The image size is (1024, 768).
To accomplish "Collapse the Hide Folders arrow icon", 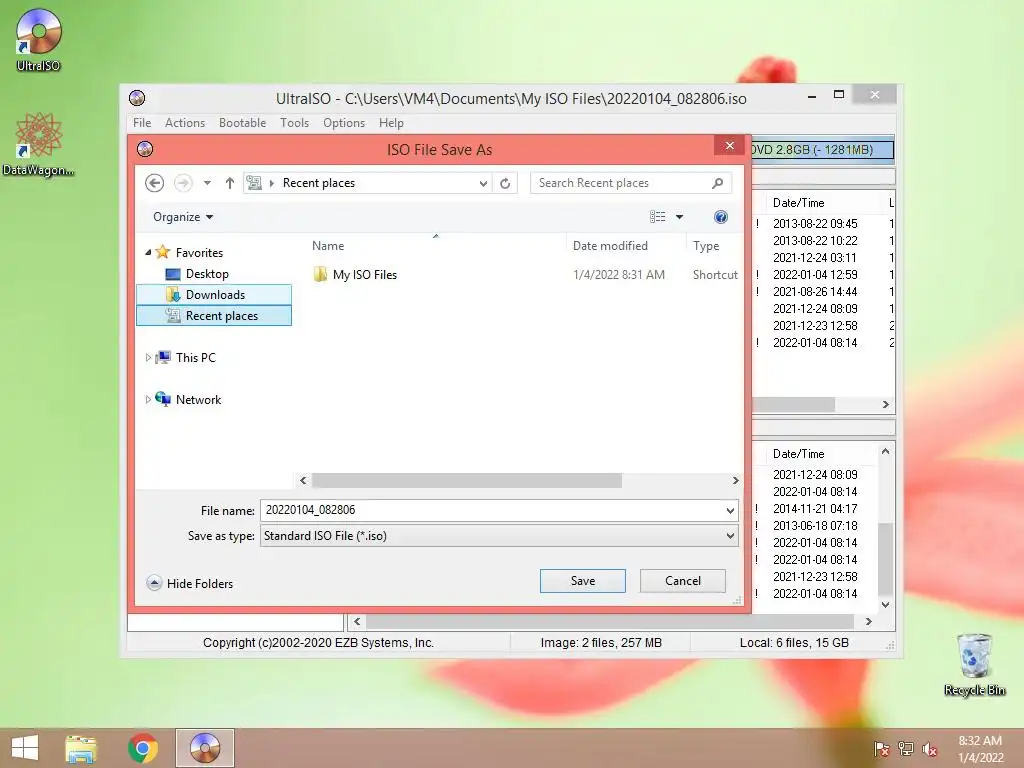I will click(154, 583).
